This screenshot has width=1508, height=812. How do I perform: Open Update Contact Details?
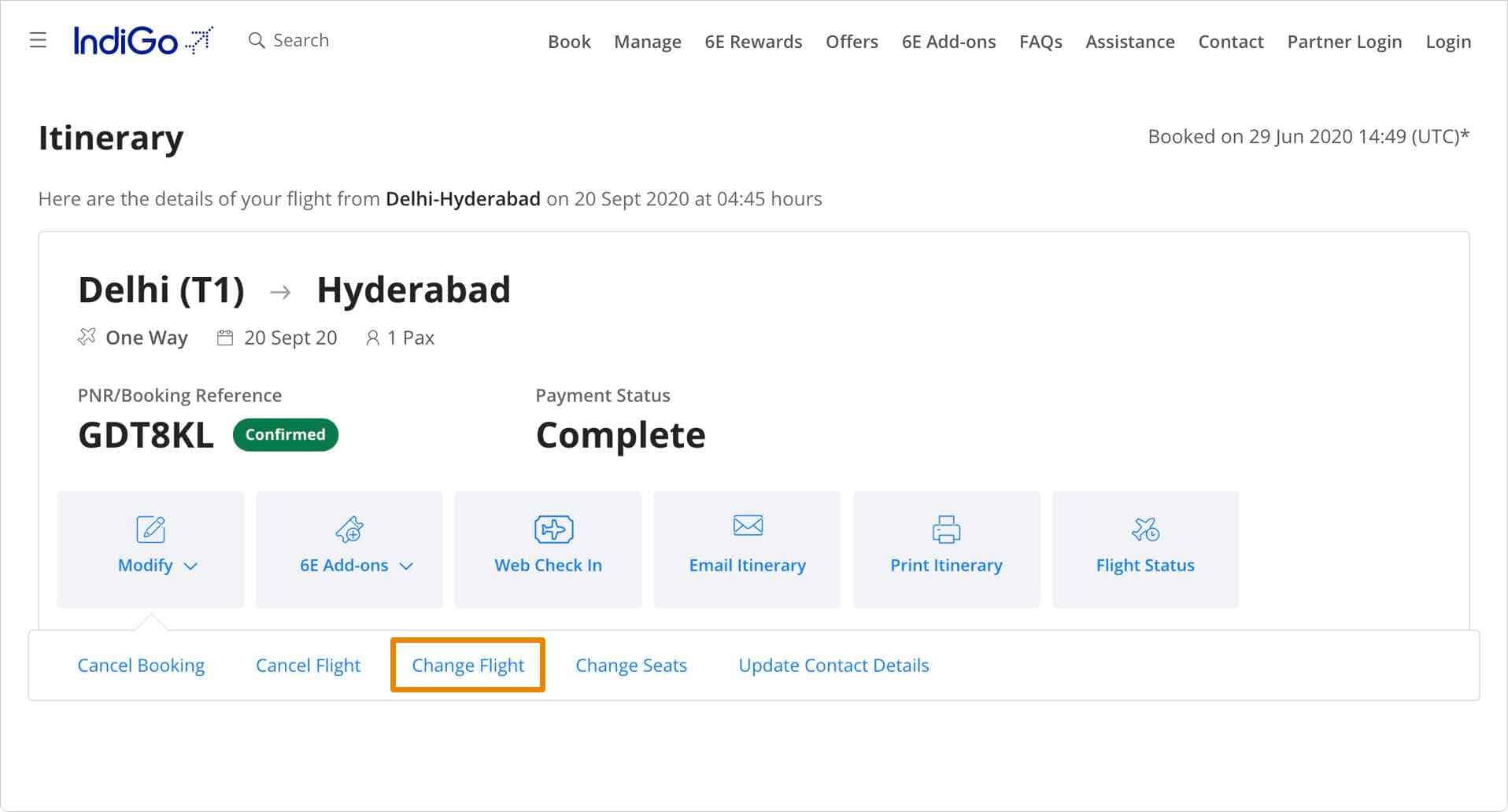pos(833,666)
